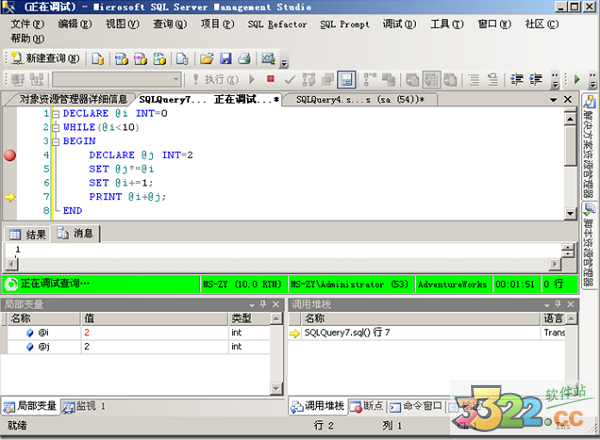Switch to the Watch (监视) 1 tab
Screen dimensions: 600x440
(84, 406)
